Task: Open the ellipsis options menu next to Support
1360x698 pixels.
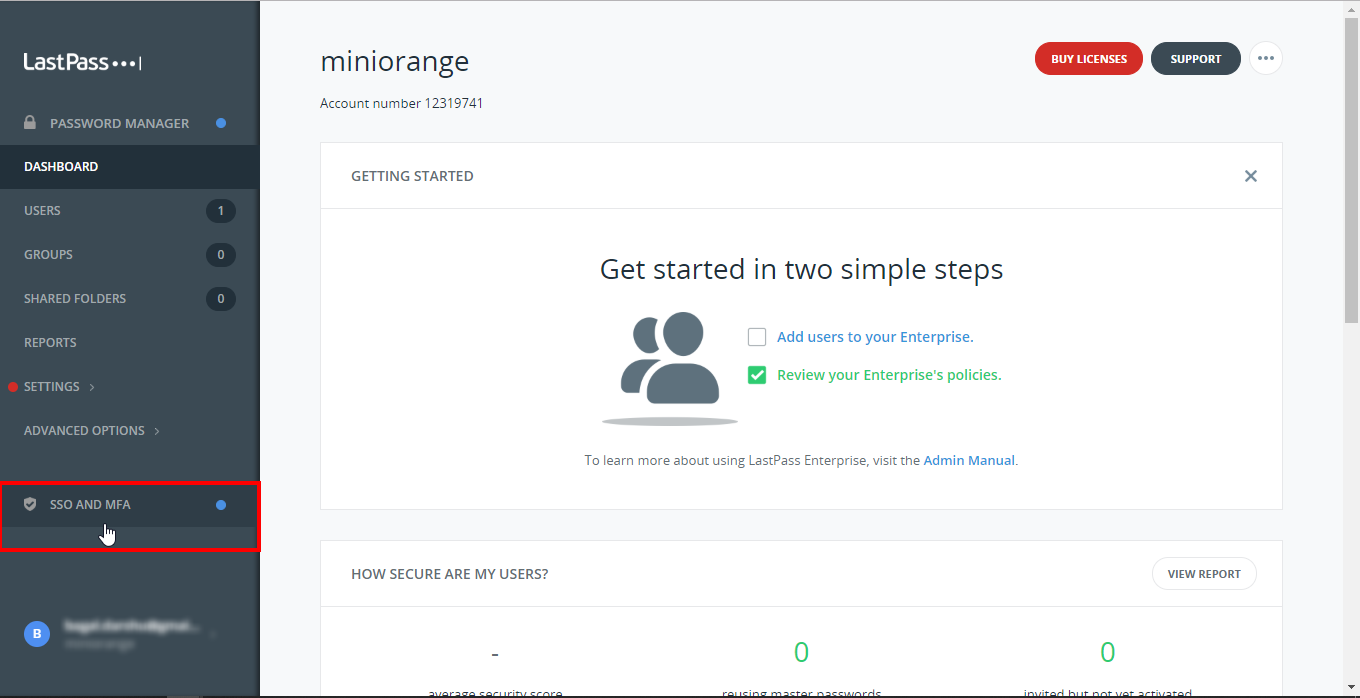Action: [x=1265, y=58]
